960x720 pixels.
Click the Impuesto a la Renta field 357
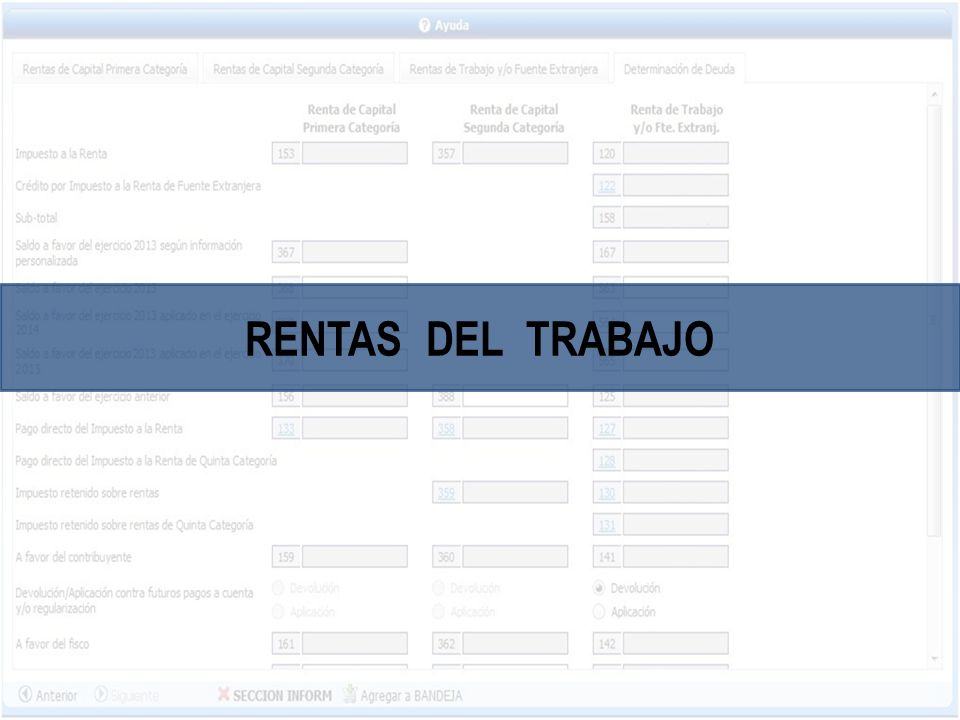click(x=516, y=153)
